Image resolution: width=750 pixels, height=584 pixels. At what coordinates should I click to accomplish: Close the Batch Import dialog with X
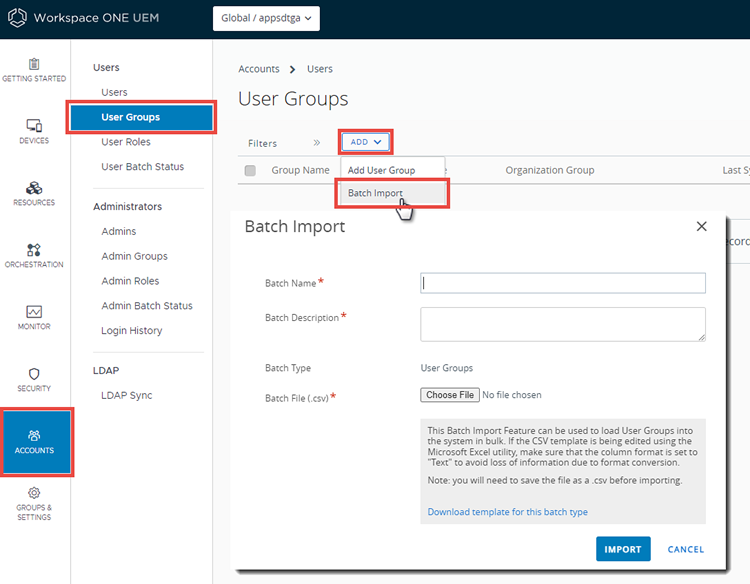coord(701,226)
